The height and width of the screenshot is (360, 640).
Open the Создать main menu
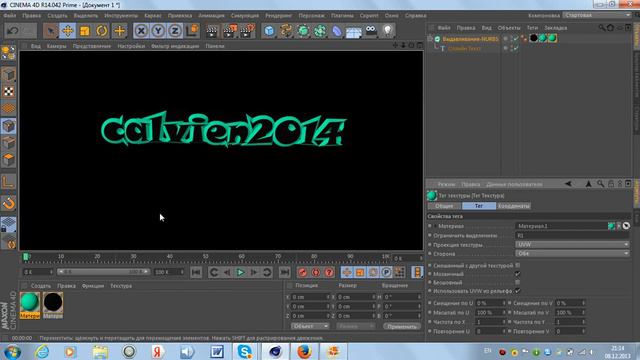click(57, 16)
